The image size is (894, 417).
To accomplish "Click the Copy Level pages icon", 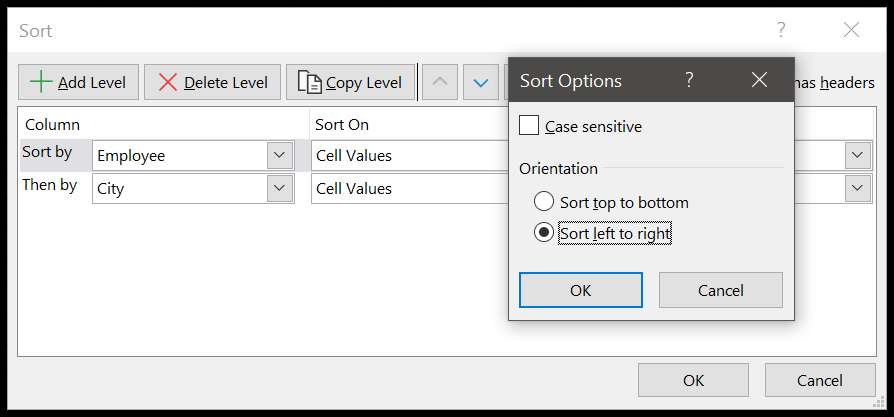I will 309,82.
